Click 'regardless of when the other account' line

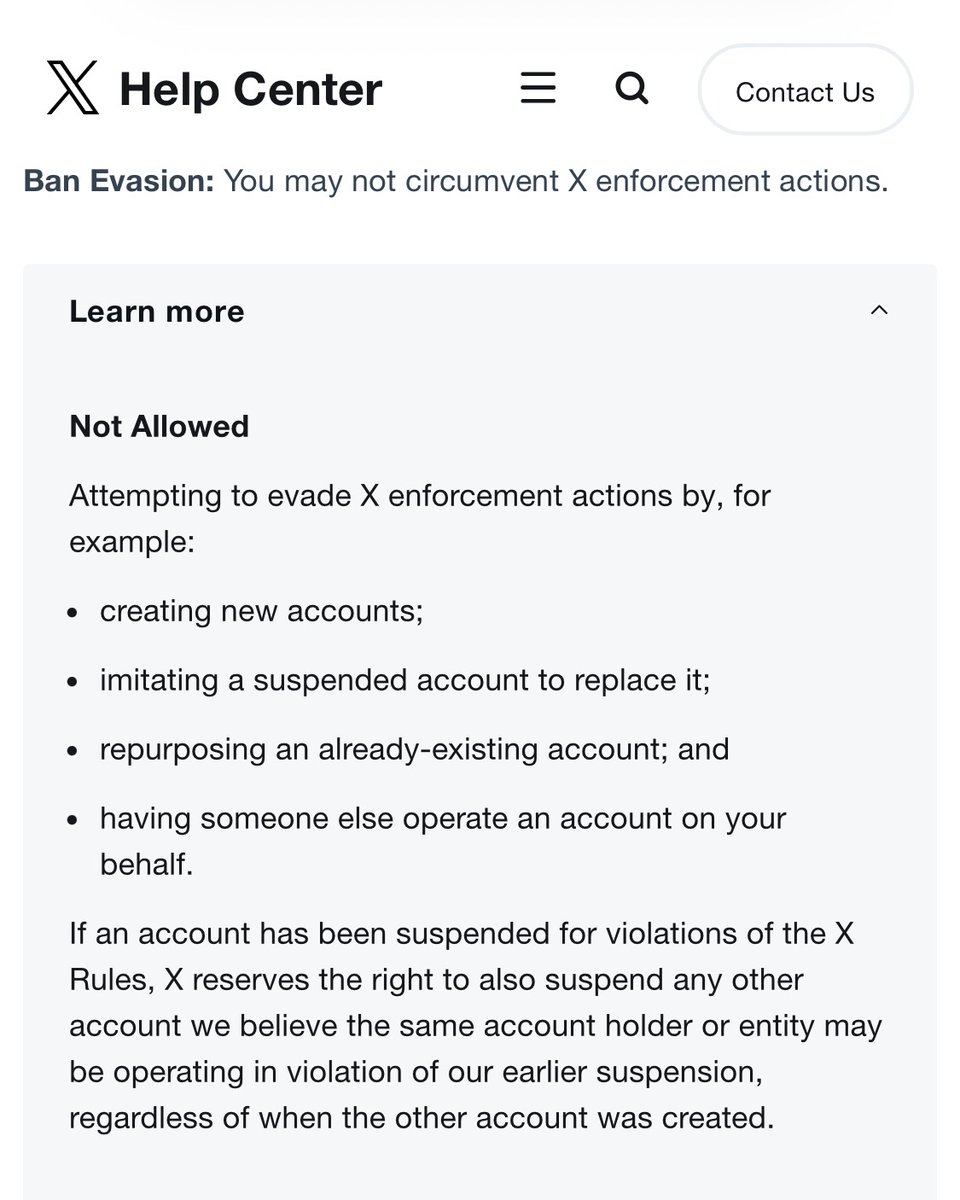[422, 1117]
